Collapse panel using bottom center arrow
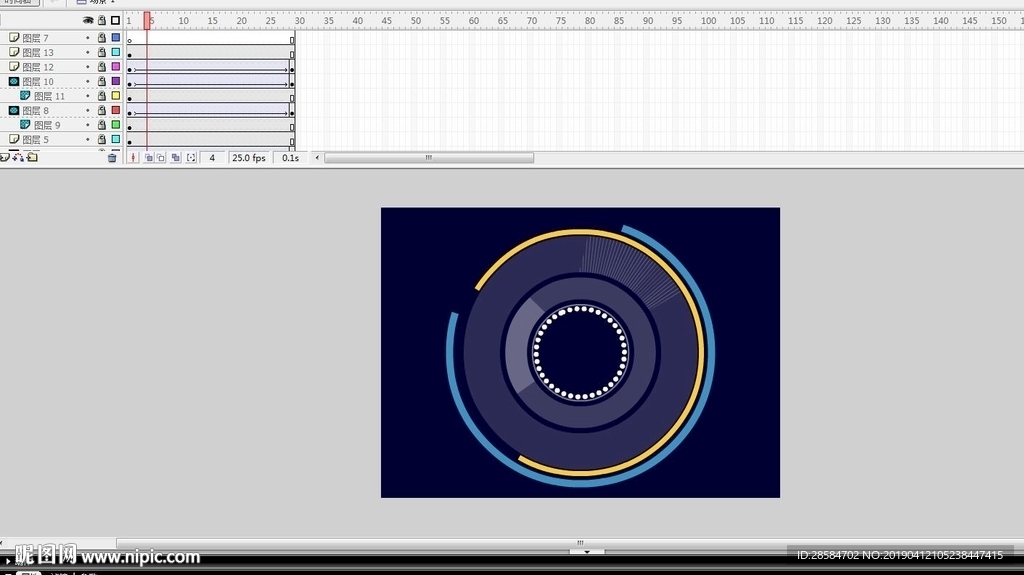Image resolution: width=1024 pixels, height=575 pixels. tap(586, 552)
